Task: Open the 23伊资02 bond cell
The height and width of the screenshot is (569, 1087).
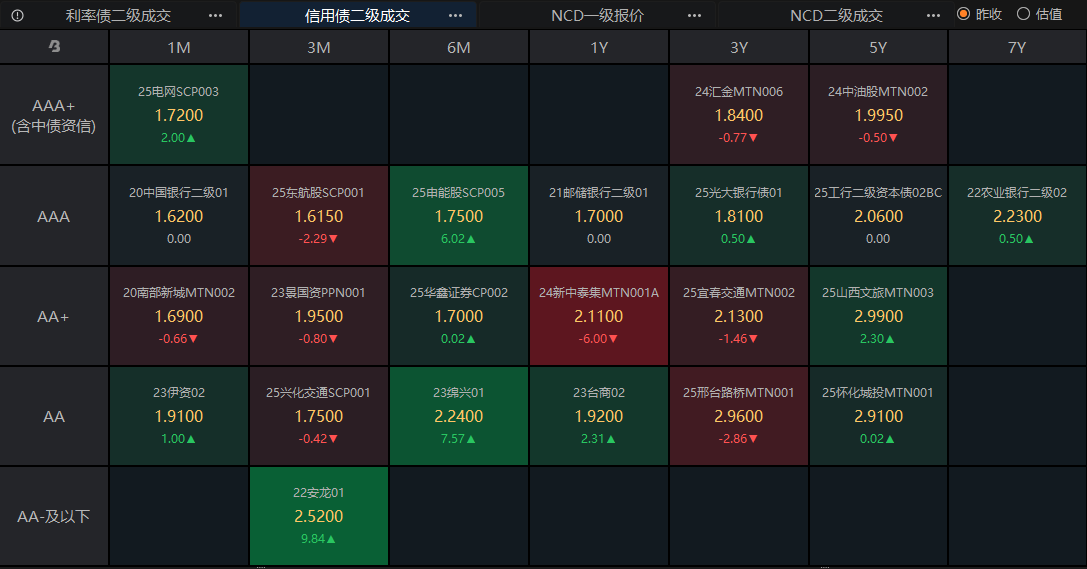Action: 179,416
